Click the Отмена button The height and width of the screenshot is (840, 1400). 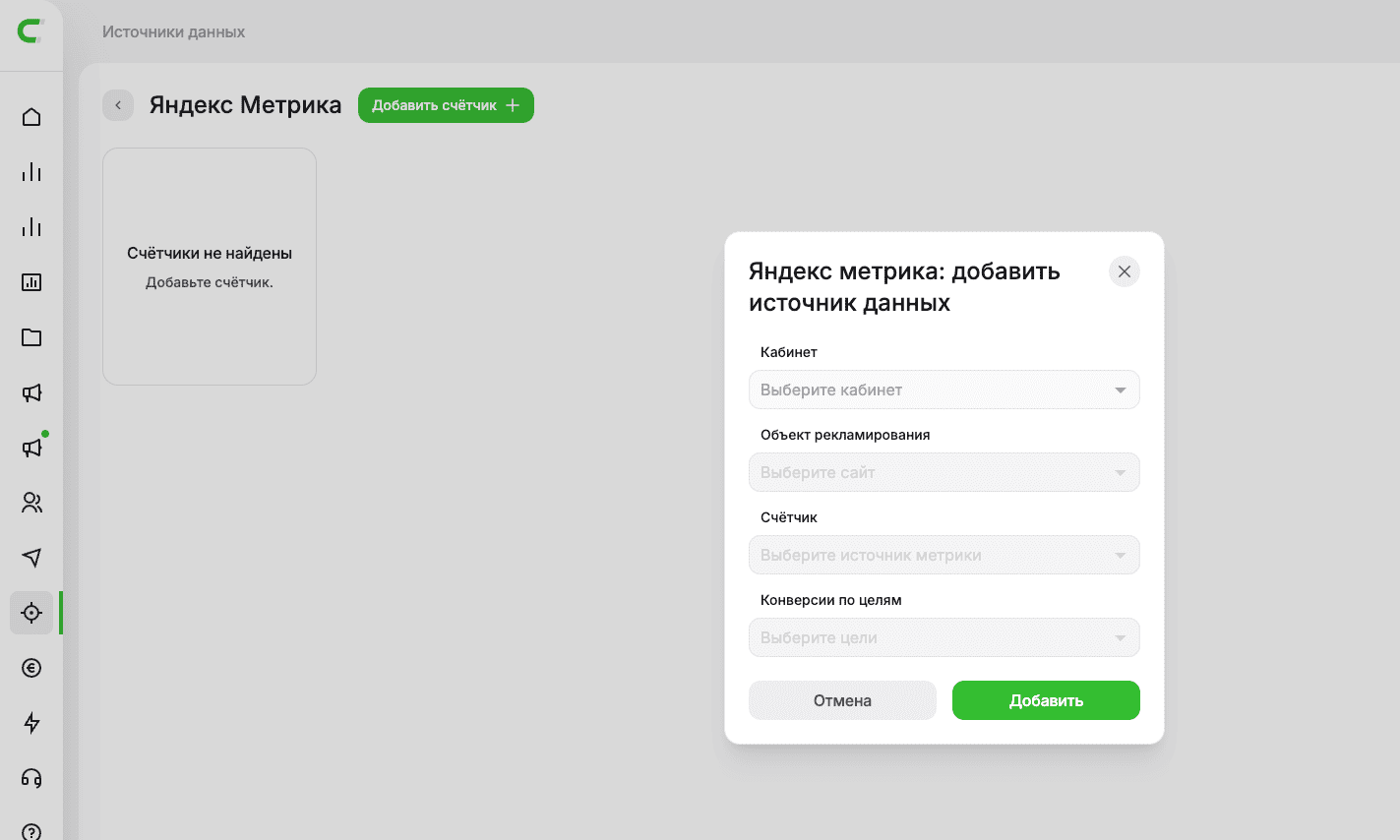(x=842, y=700)
